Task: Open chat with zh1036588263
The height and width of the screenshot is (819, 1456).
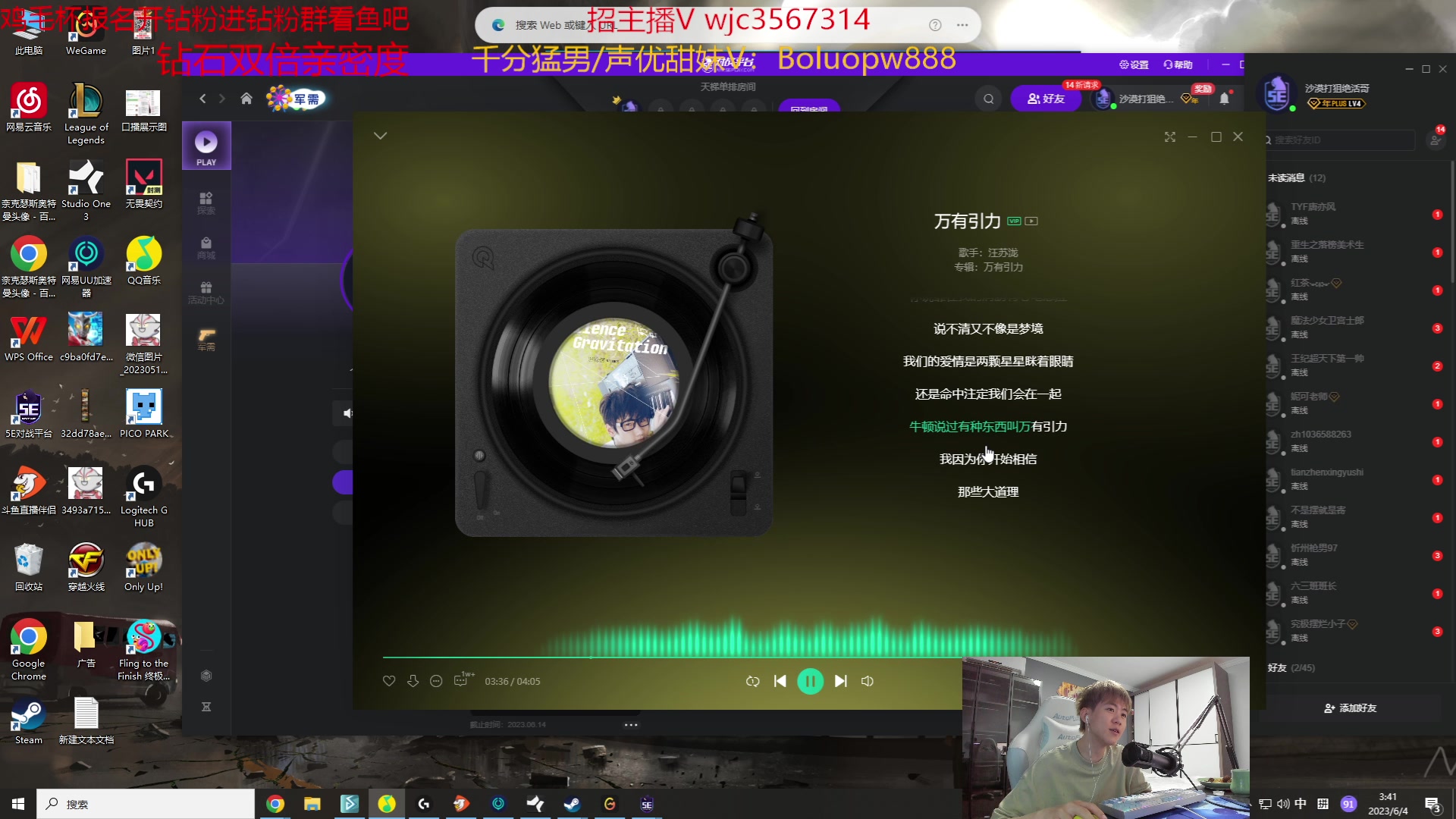Action: (1353, 441)
